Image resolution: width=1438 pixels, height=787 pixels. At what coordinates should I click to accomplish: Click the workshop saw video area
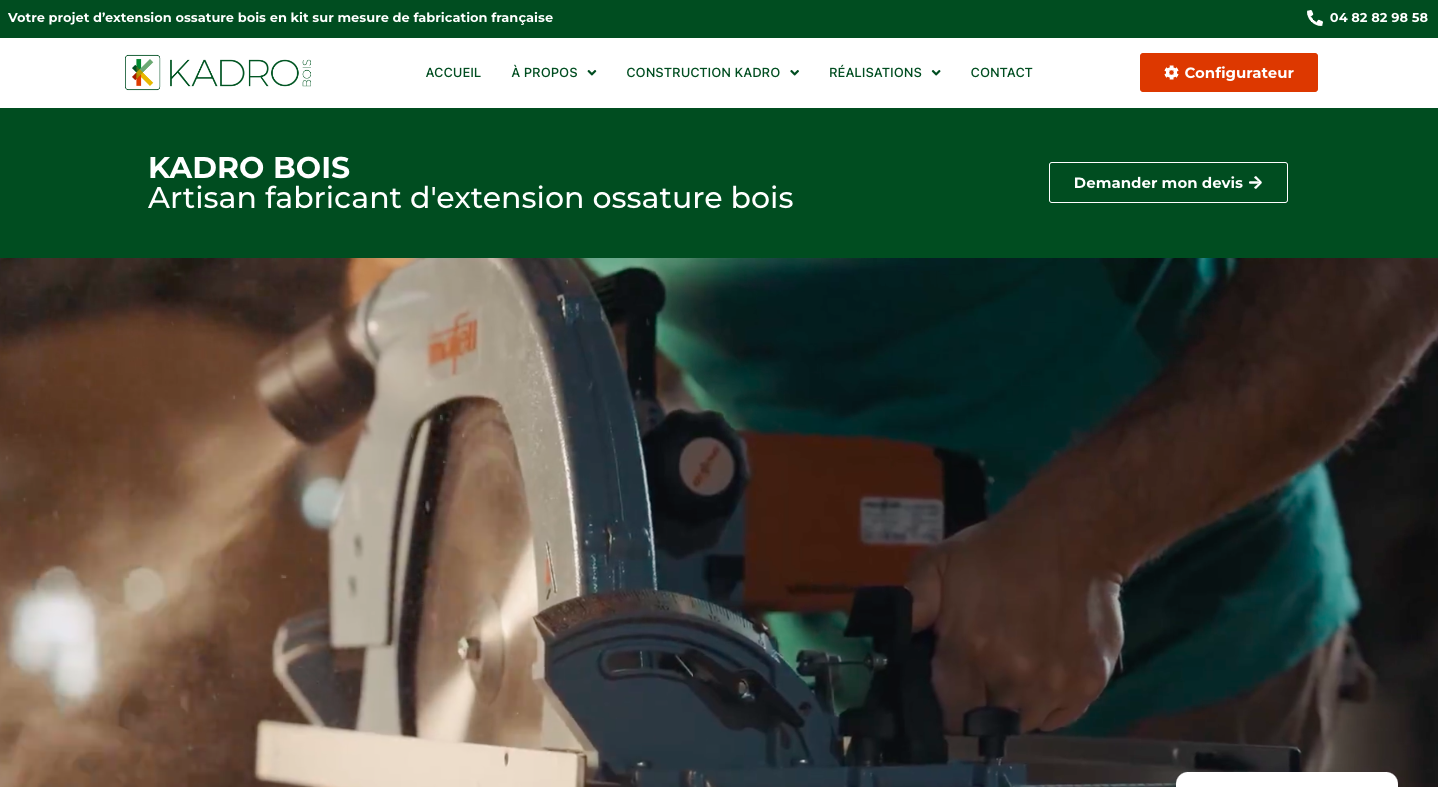tap(719, 520)
